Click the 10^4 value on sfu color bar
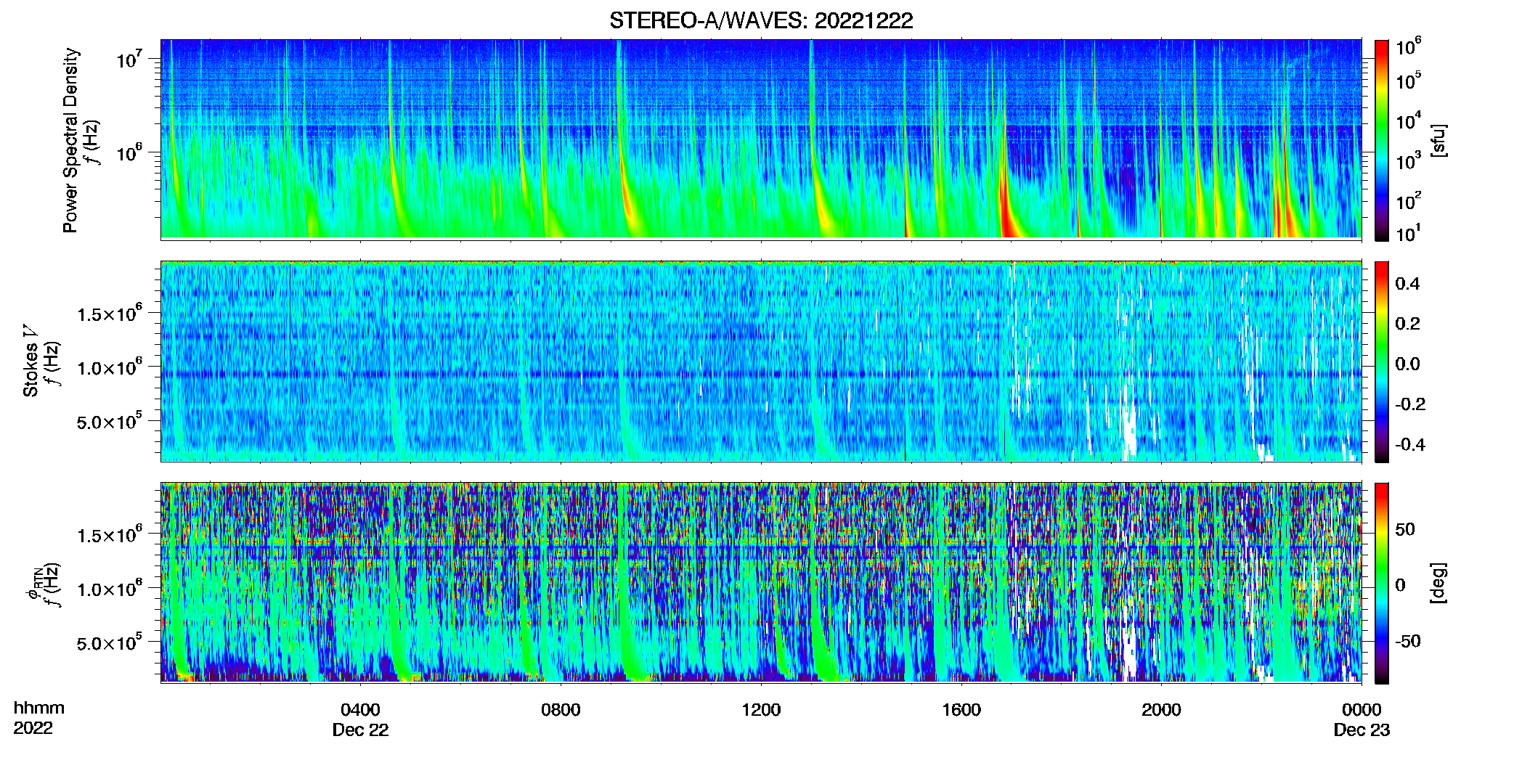This screenshot has width=1522, height=784. pyautogui.click(x=1409, y=121)
